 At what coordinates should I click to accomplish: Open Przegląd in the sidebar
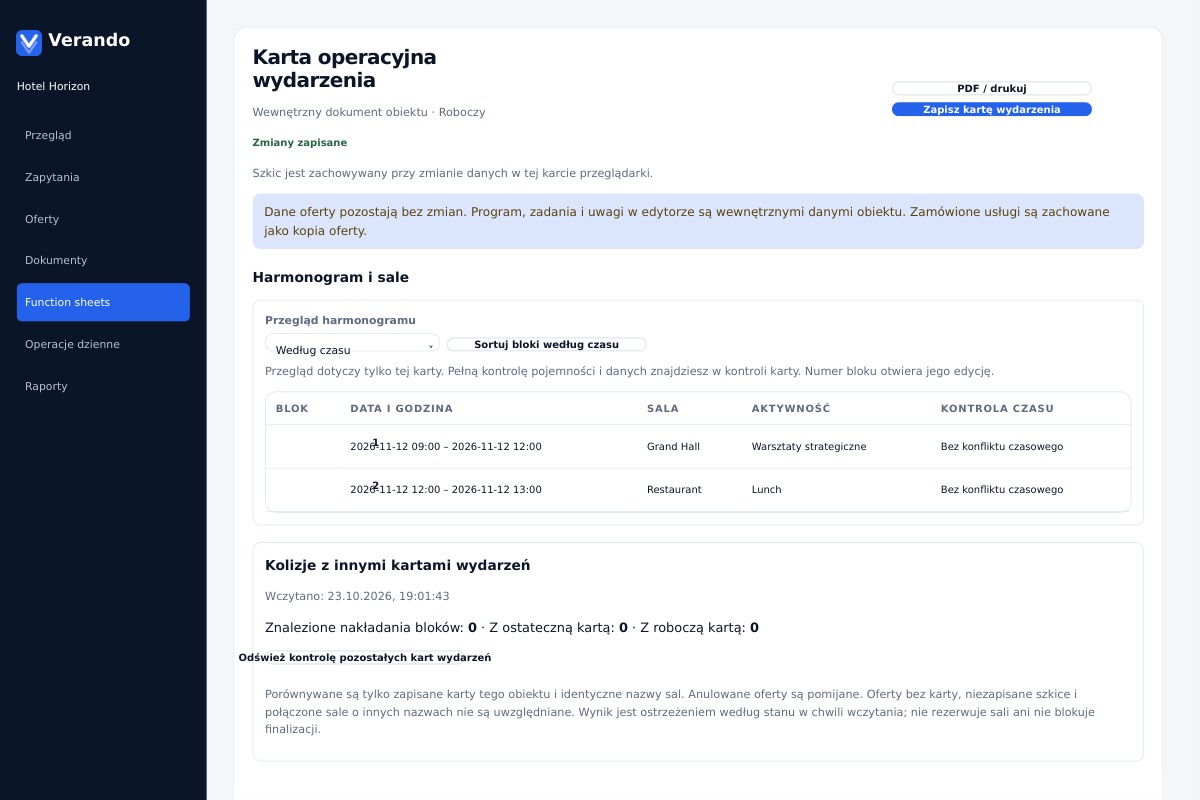pyautogui.click(x=103, y=135)
